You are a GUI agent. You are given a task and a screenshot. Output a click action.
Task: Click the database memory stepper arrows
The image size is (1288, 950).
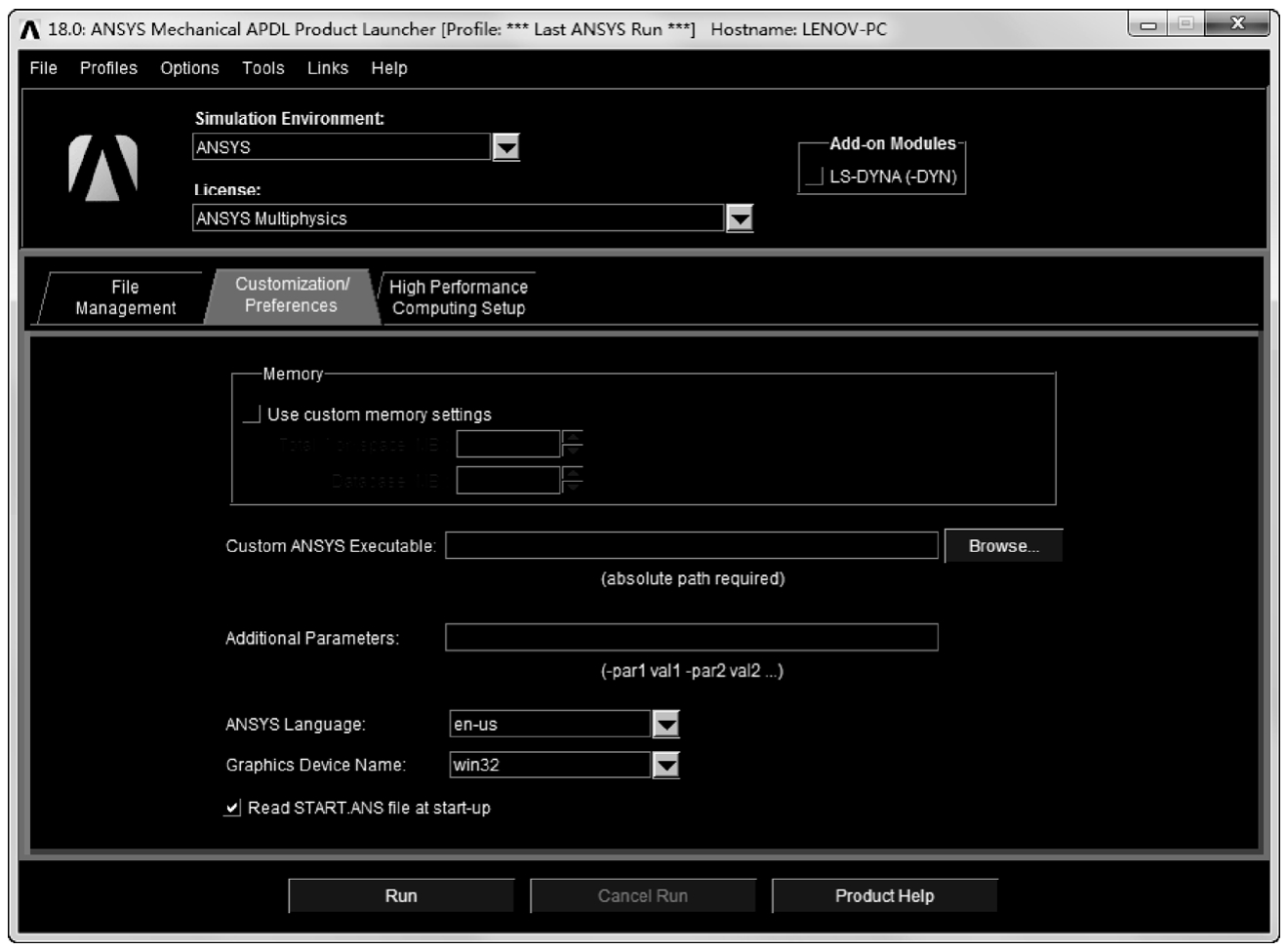tap(573, 480)
